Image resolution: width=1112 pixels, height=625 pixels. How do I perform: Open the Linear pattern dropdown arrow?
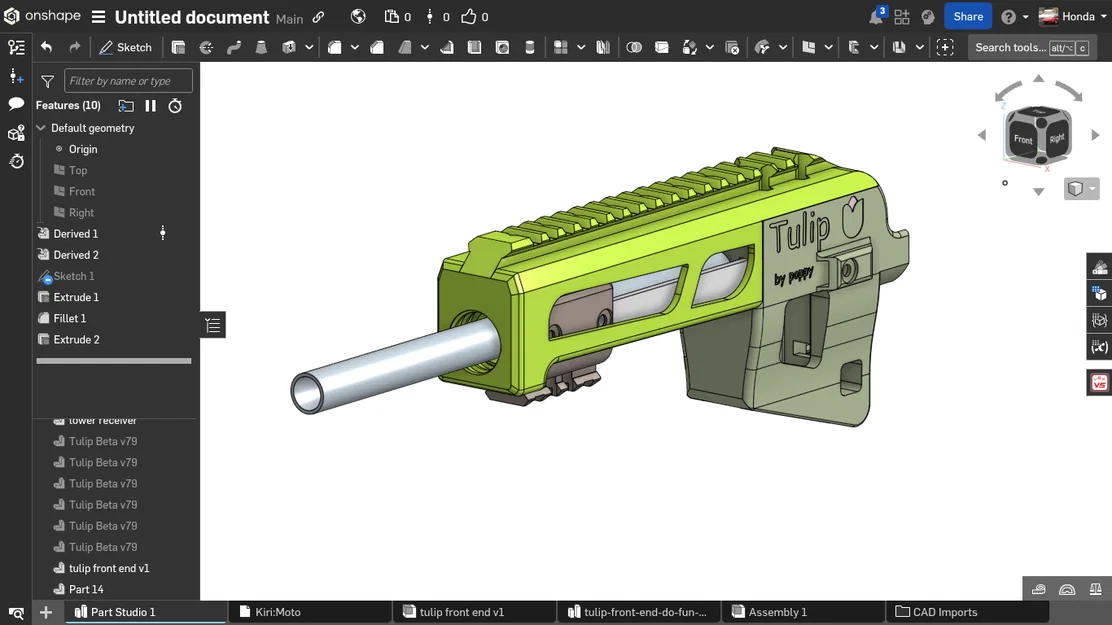point(581,48)
